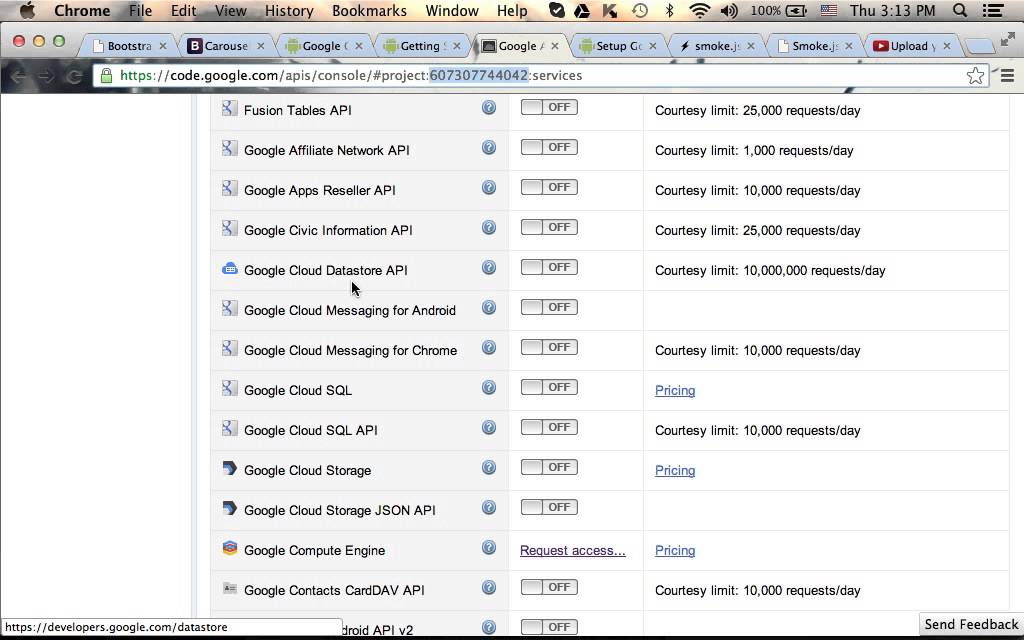Click the Google Cloud Datastore API icon
1024x640 pixels.
coord(229,268)
